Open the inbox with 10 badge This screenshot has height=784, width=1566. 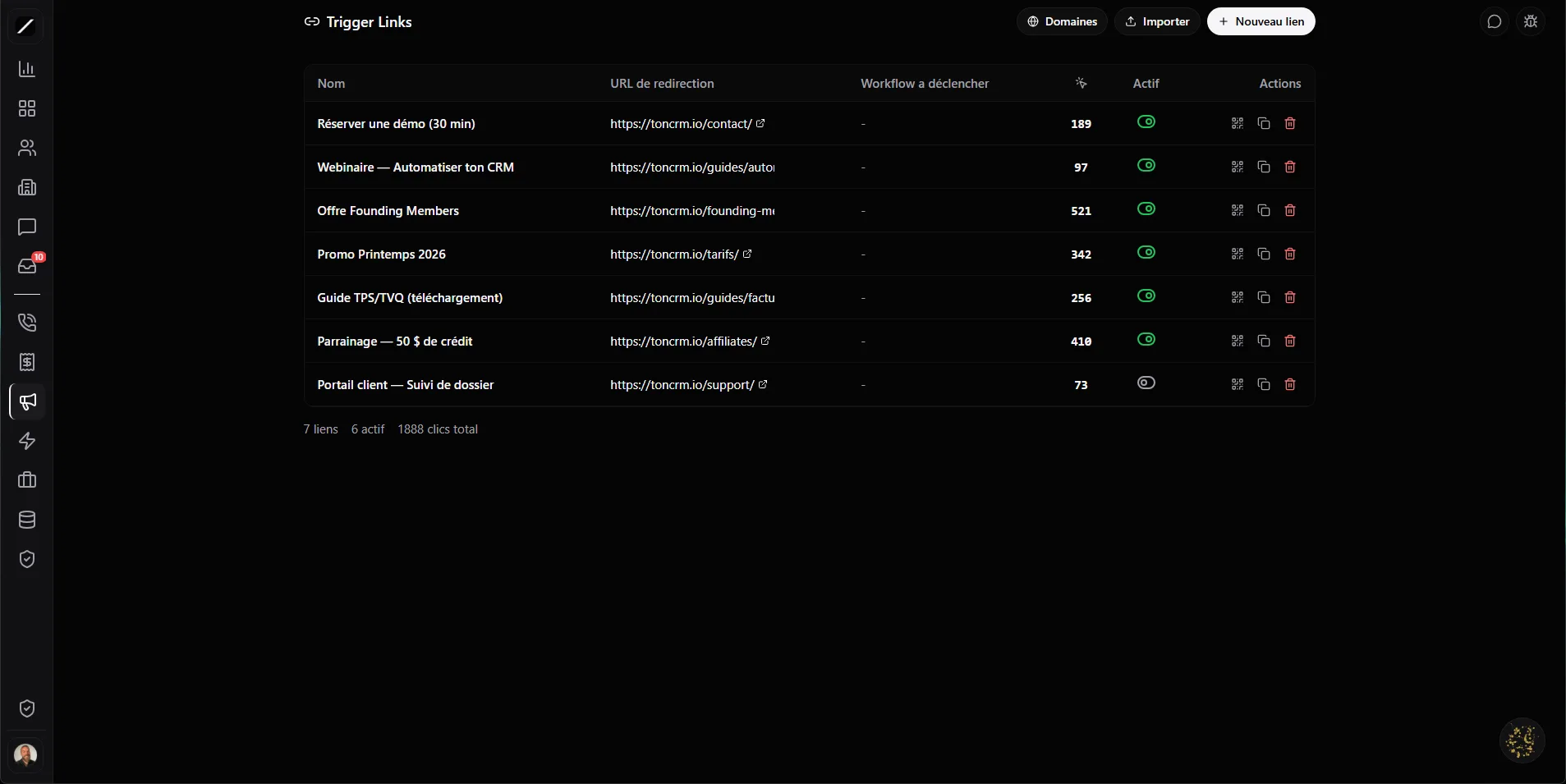27,266
